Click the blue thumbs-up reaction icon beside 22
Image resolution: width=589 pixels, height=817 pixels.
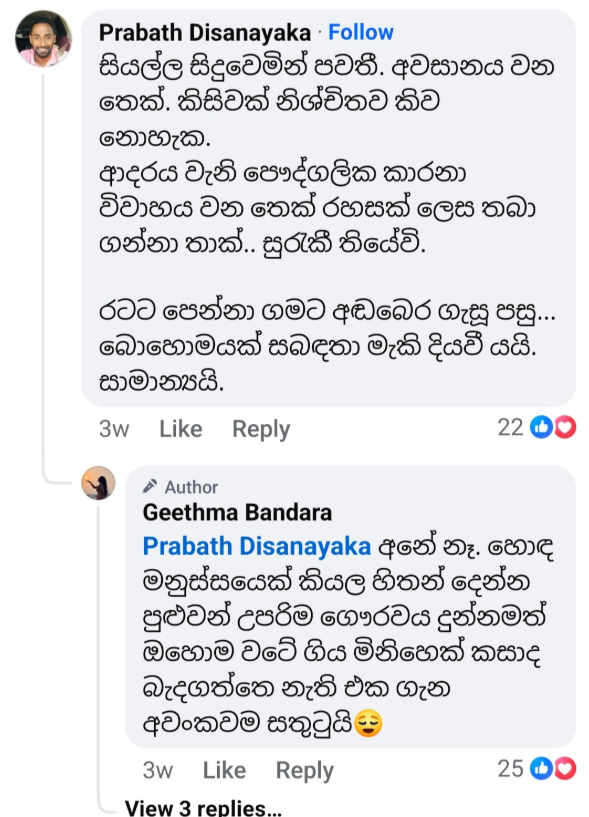coord(542,427)
